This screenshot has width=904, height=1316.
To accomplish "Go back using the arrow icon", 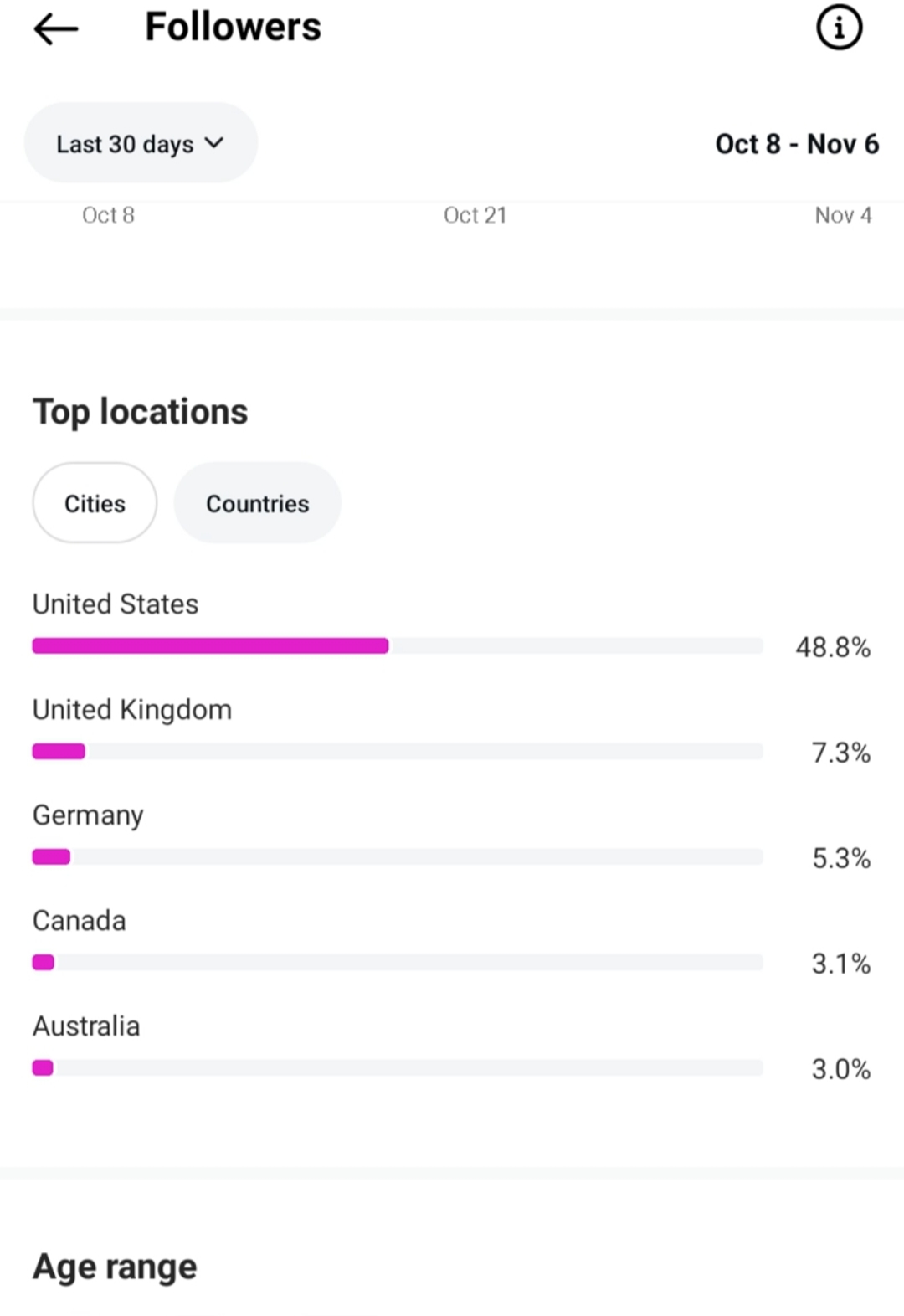I will [x=56, y=28].
